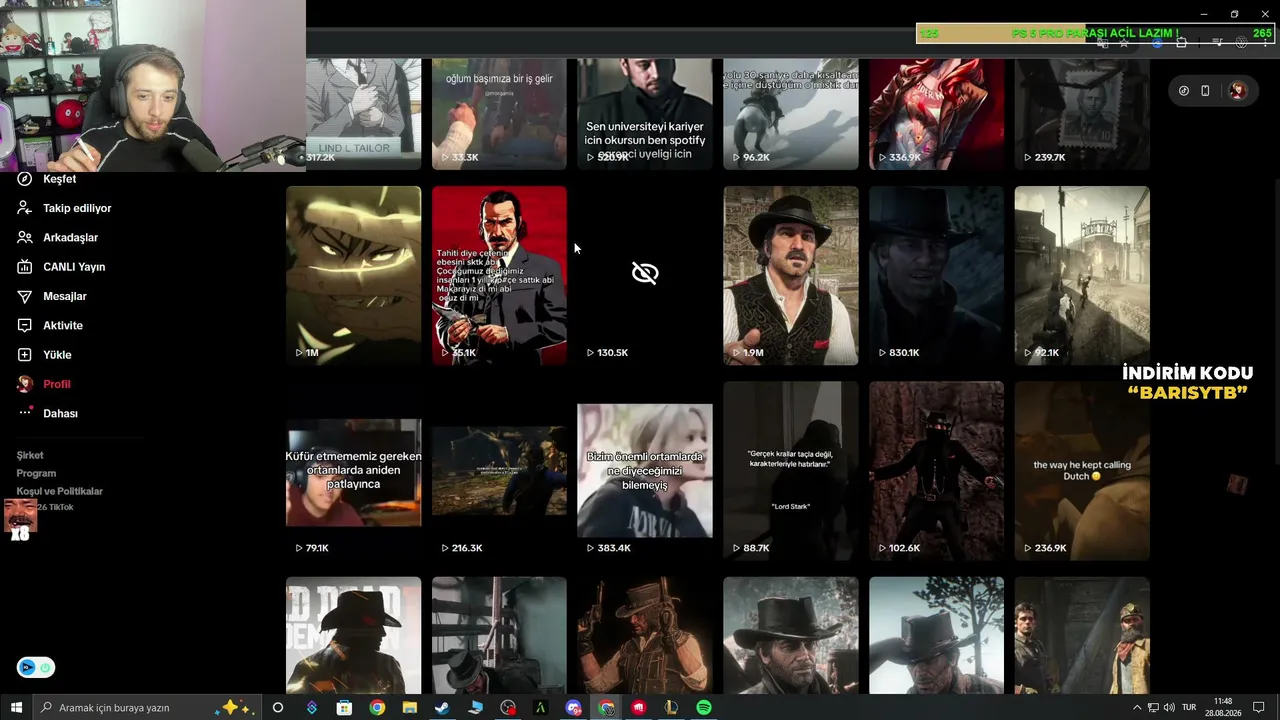Open the clock showing 11:48

coord(1223,708)
